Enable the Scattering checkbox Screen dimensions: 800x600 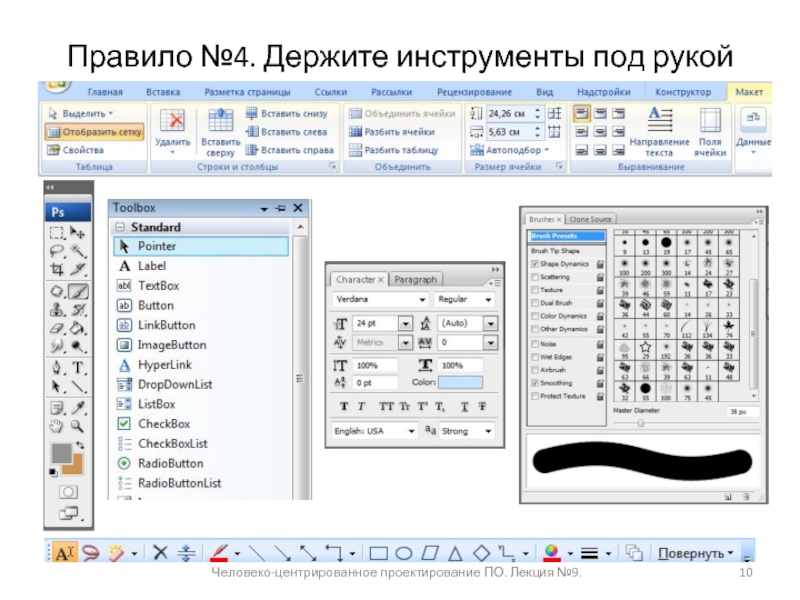(x=535, y=277)
